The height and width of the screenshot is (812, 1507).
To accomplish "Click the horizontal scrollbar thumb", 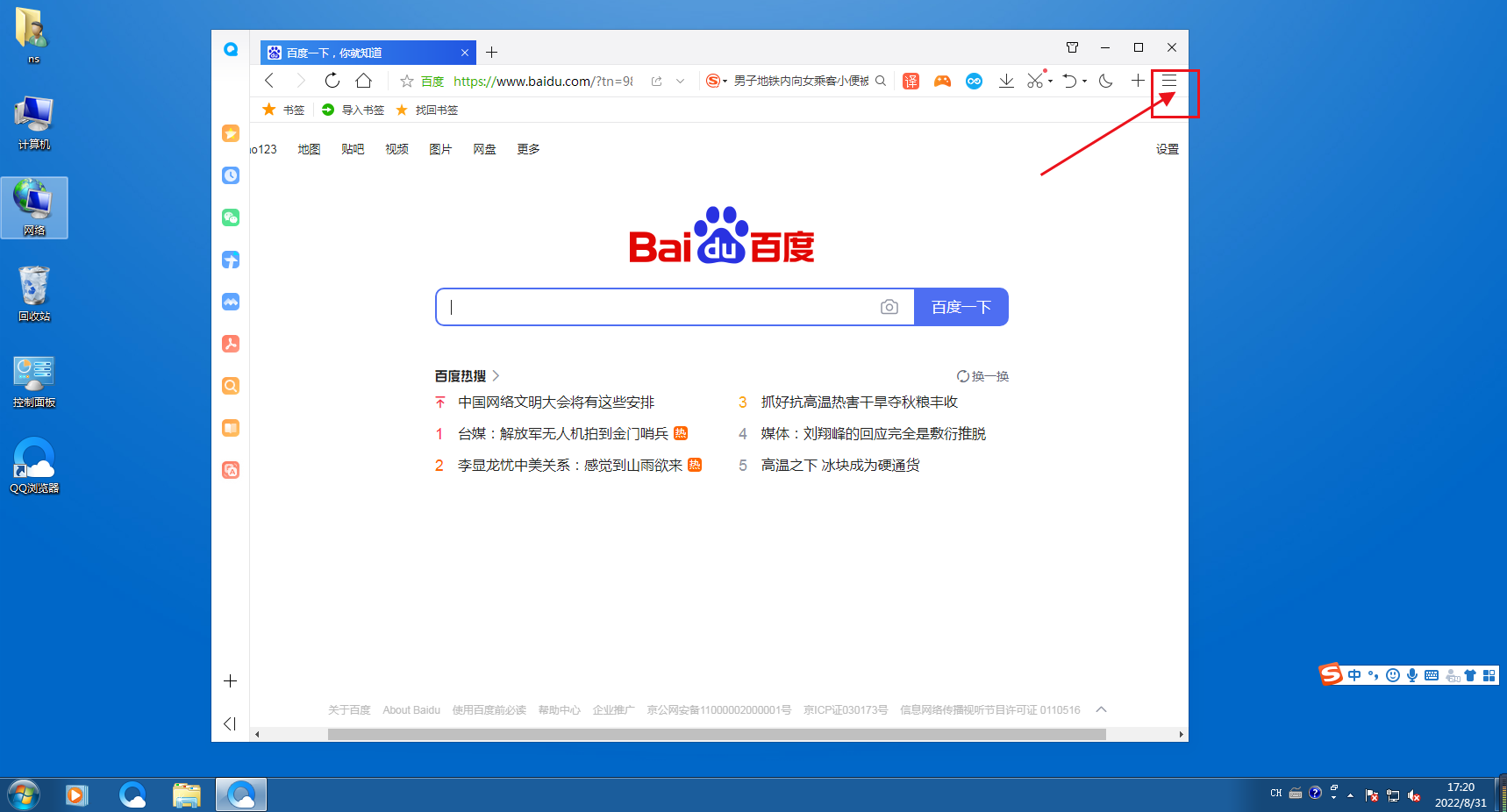I will (x=717, y=735).
